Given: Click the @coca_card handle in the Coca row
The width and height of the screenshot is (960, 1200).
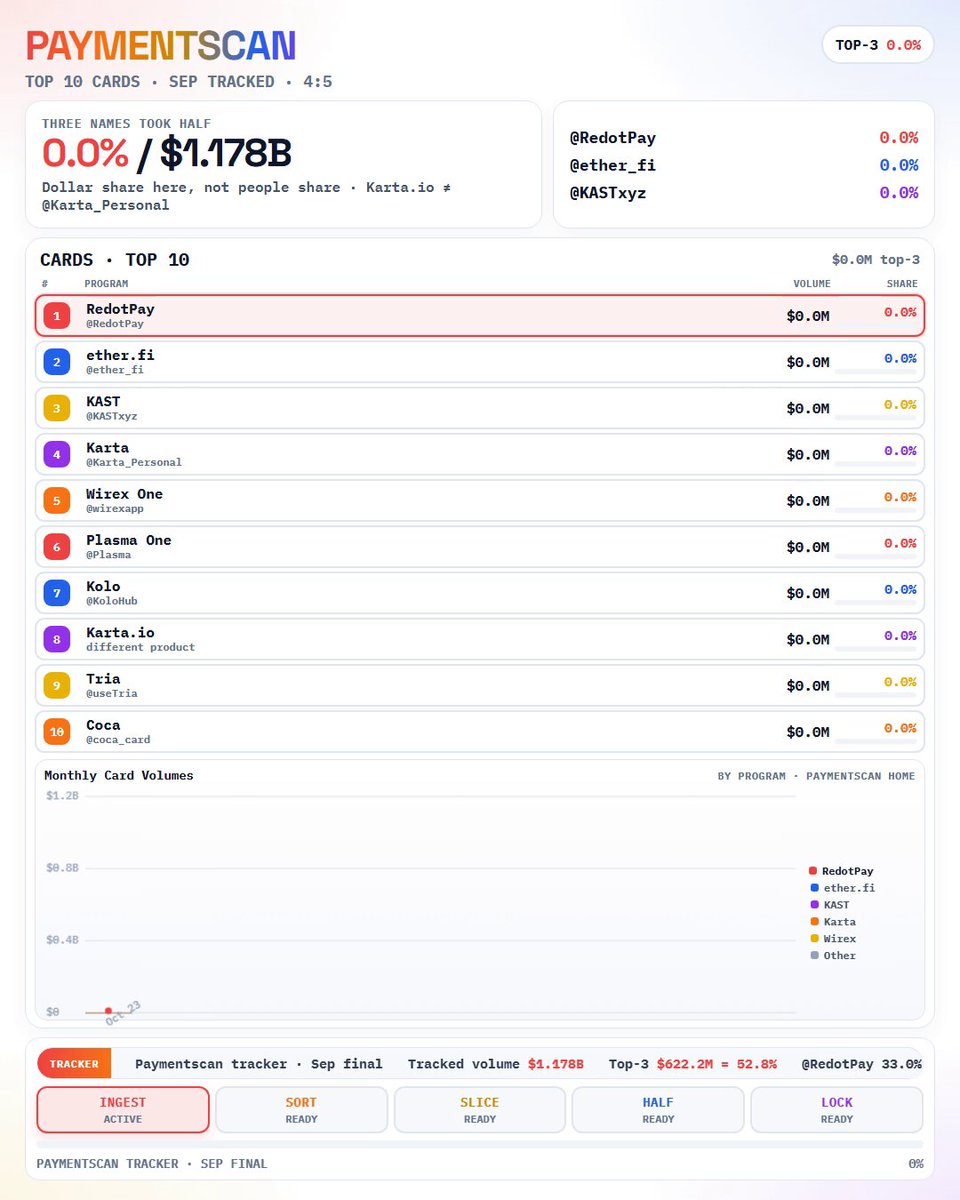Looking at the screenshot, I should pyautogui.click(x=118, y=740).
